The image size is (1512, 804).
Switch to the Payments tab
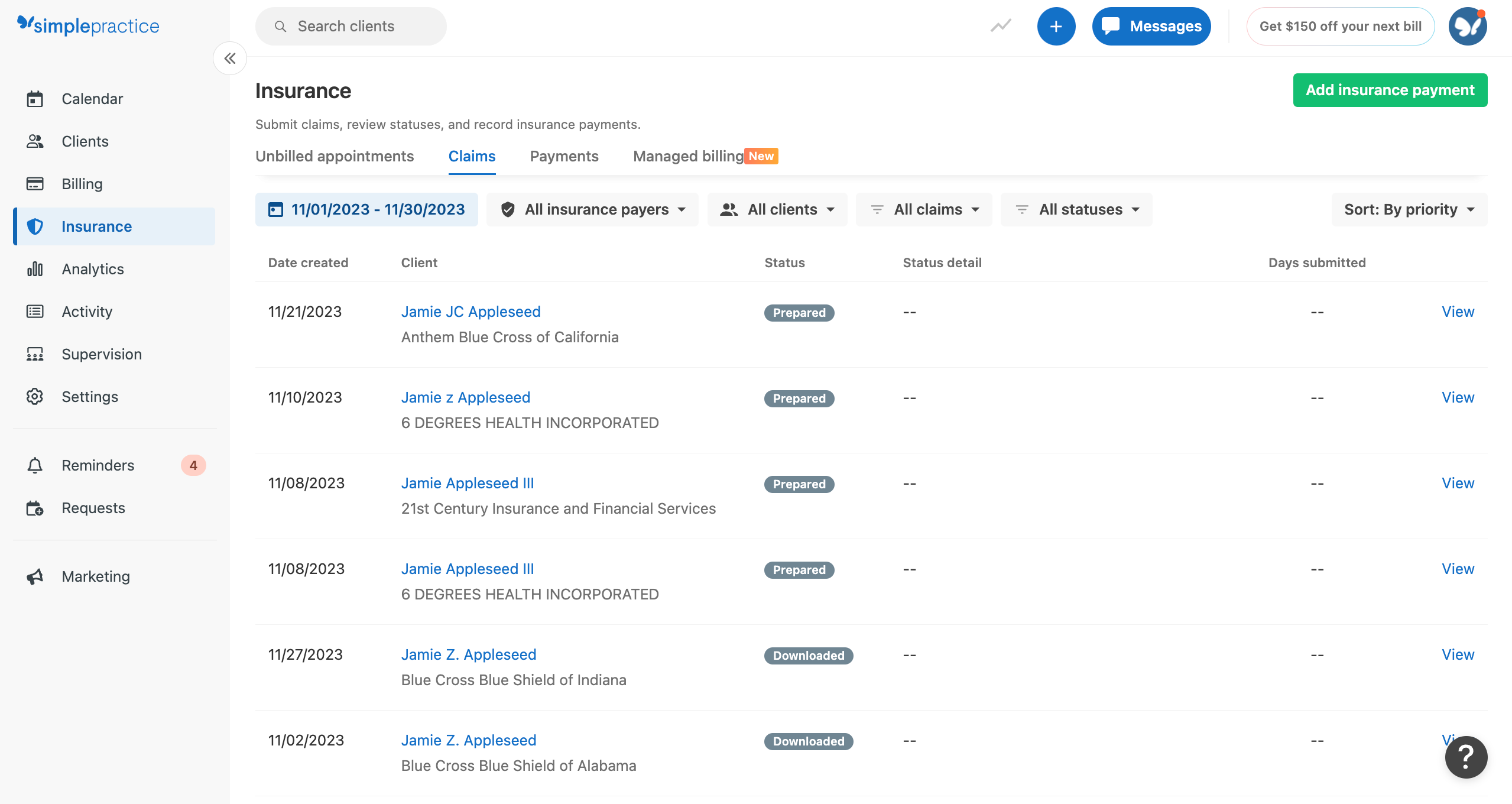click(563, 156)
